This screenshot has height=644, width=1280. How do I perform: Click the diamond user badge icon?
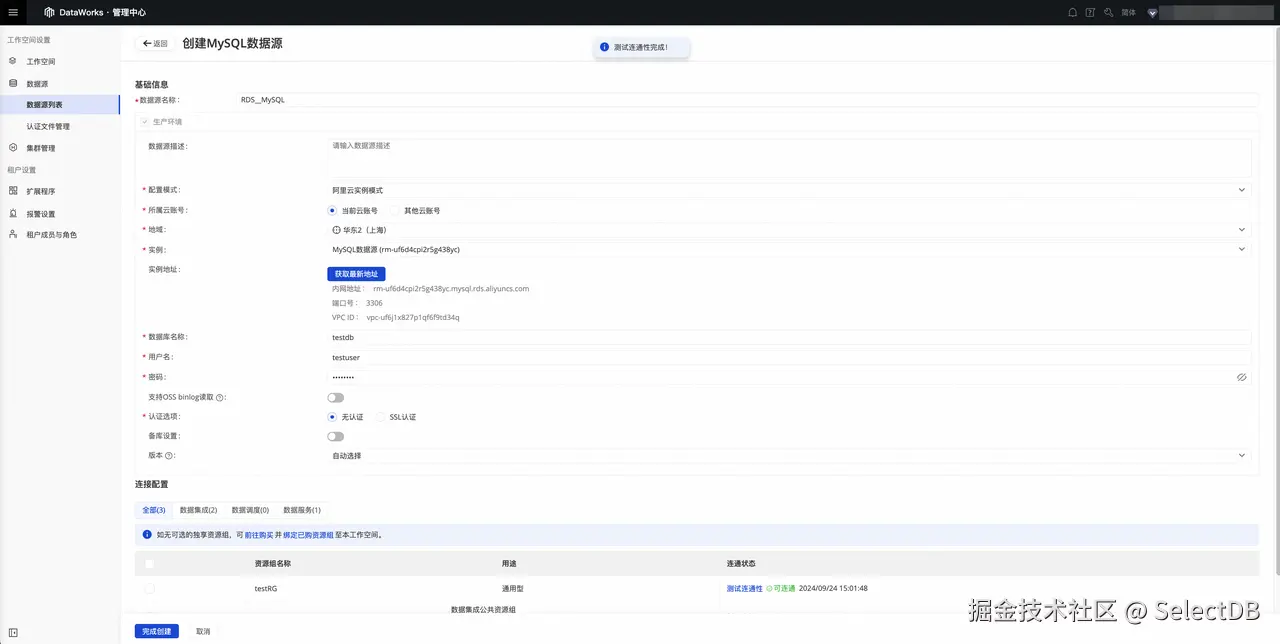click(1152, 13)
